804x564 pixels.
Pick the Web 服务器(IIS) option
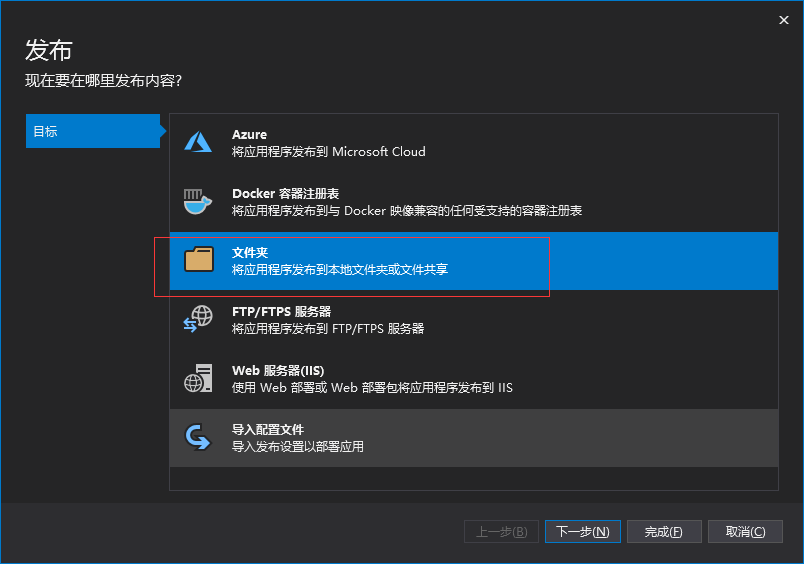474,379
